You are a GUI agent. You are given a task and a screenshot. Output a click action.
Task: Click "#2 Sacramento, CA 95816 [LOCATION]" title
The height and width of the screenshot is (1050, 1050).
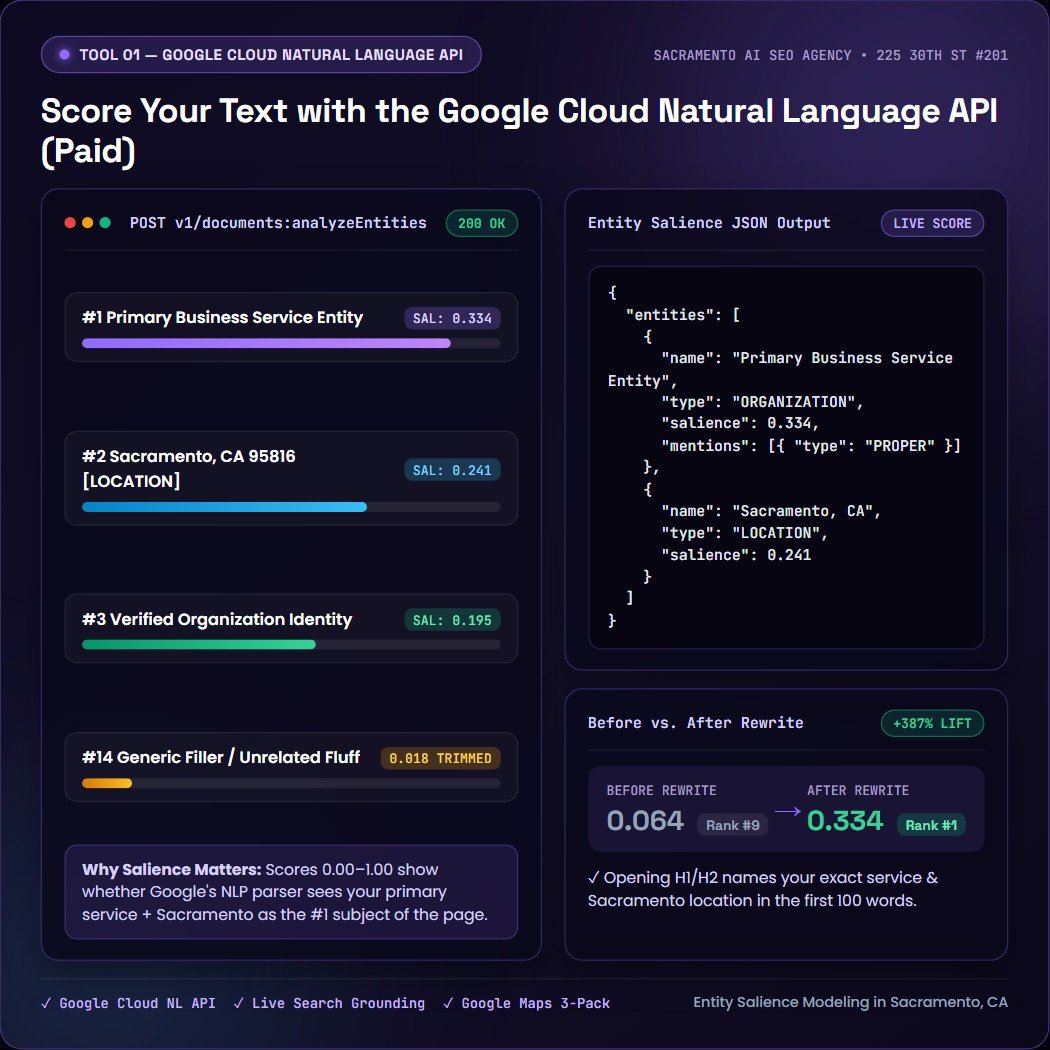pyautogui.click(x=188, y=469)
